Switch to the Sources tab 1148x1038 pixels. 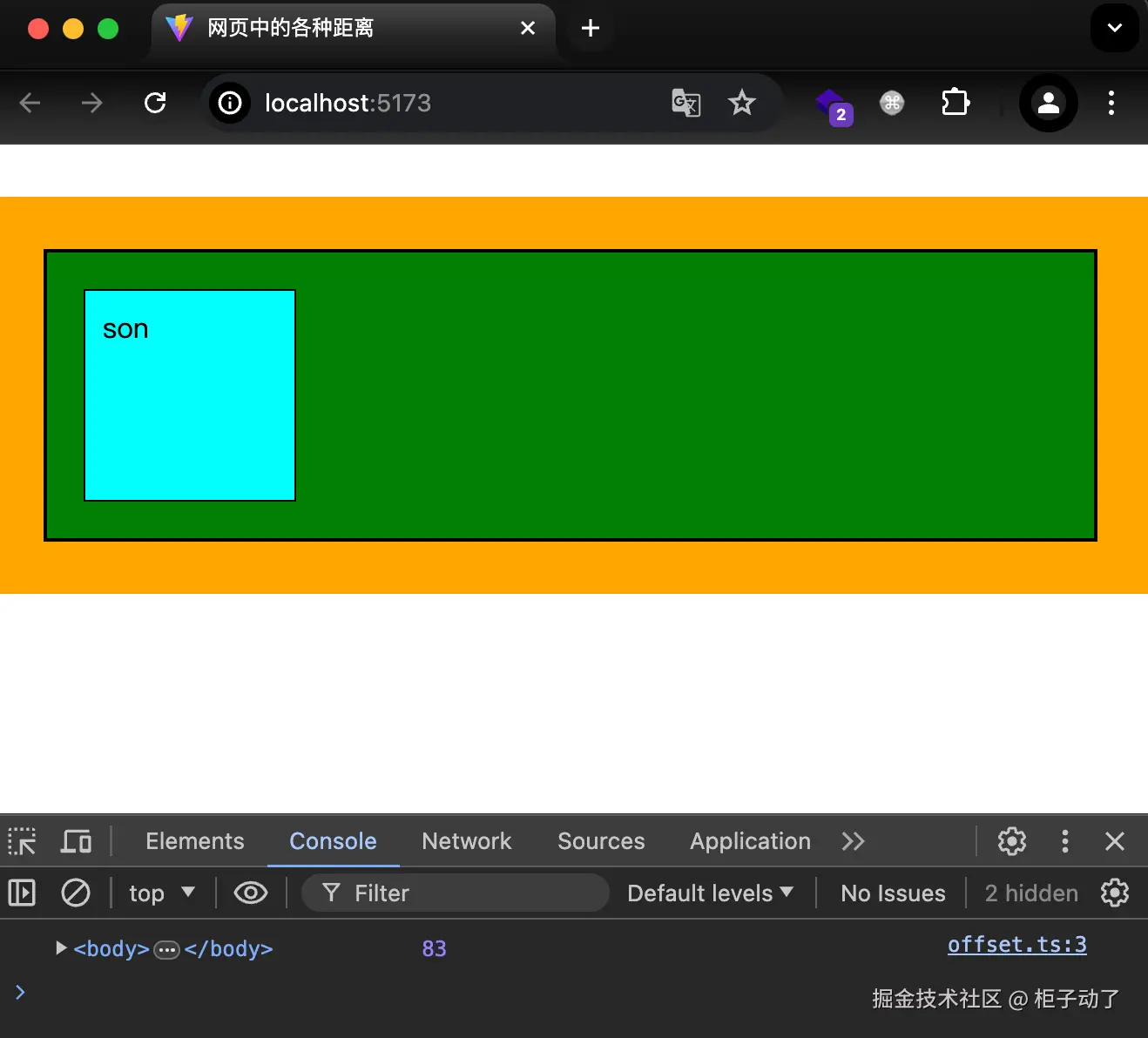pos(601,841)
